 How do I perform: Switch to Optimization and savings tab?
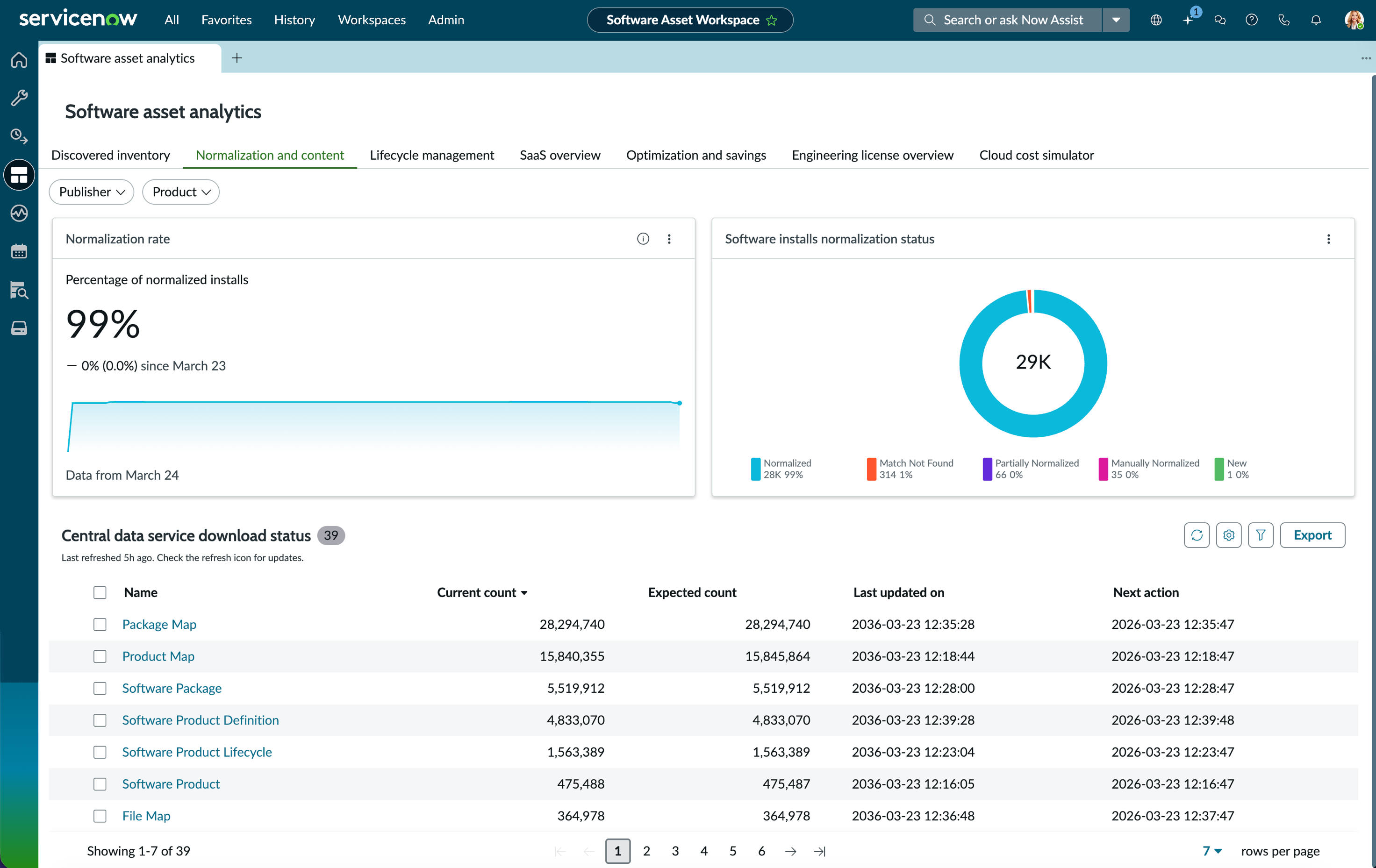tap(695, 155)
